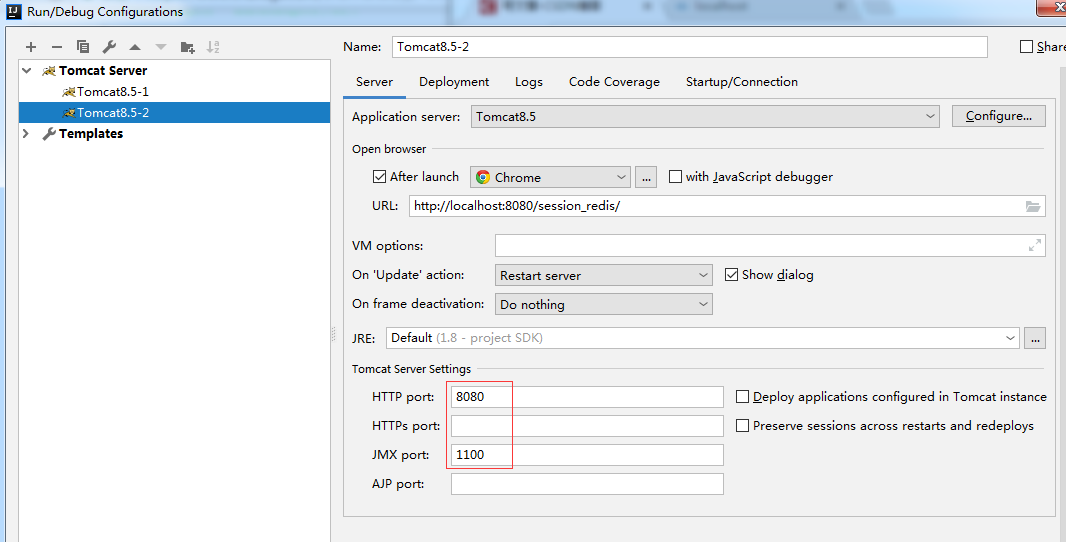Click the Chrome icon in browser selector
This screenshot has height=542, width=1066.
click(x=483, y=177)
